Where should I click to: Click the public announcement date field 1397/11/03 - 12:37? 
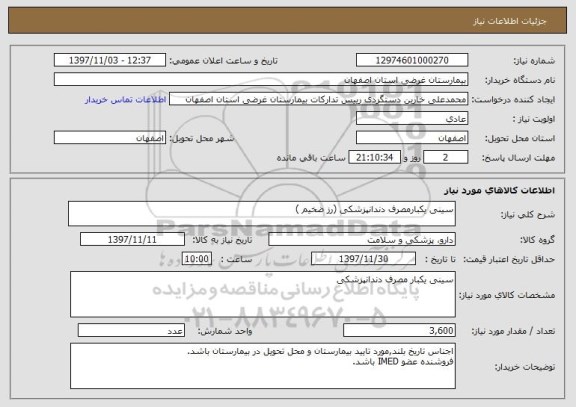point(110,60)
